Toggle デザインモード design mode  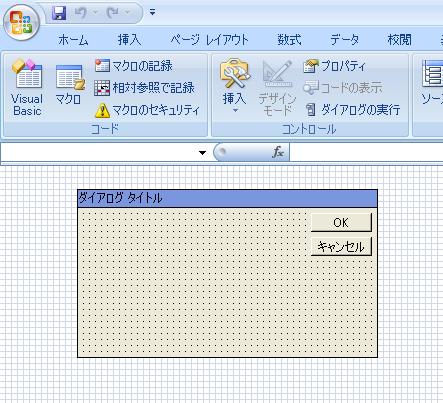coord(277,88)
